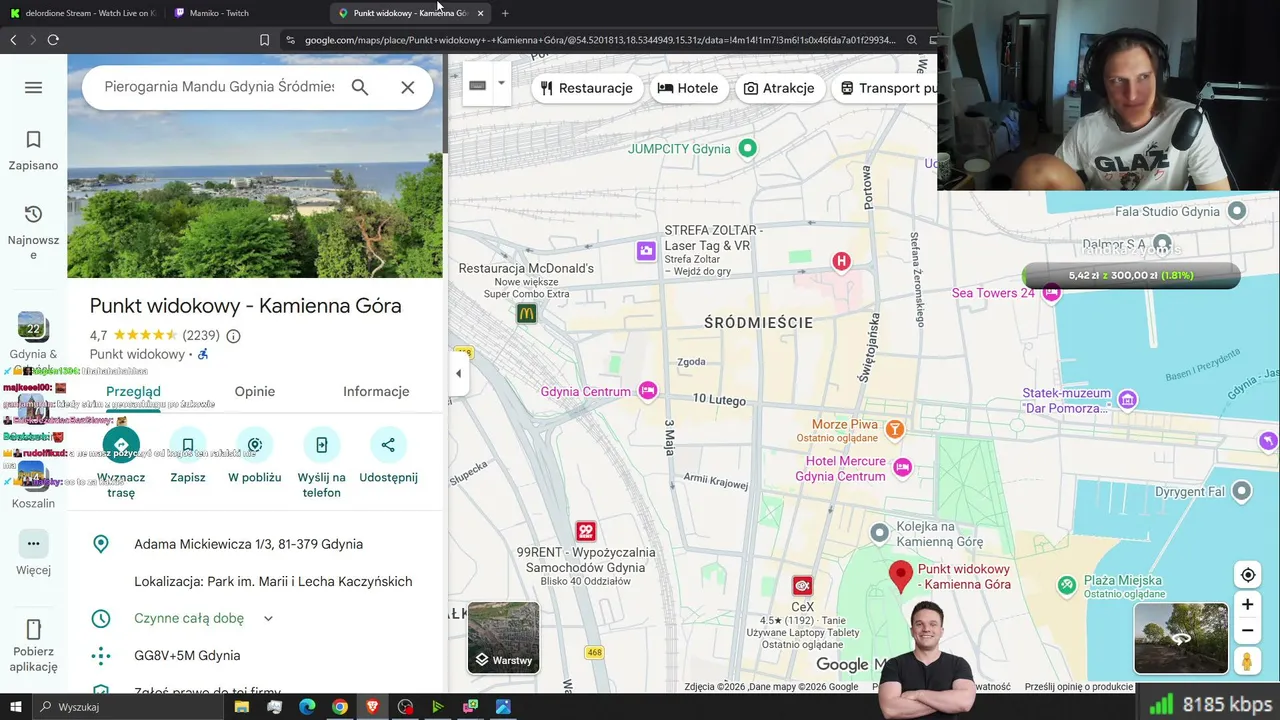Screen dimensions: 1280x720
Task: Go back in browser
Action: tap(13, 40)
